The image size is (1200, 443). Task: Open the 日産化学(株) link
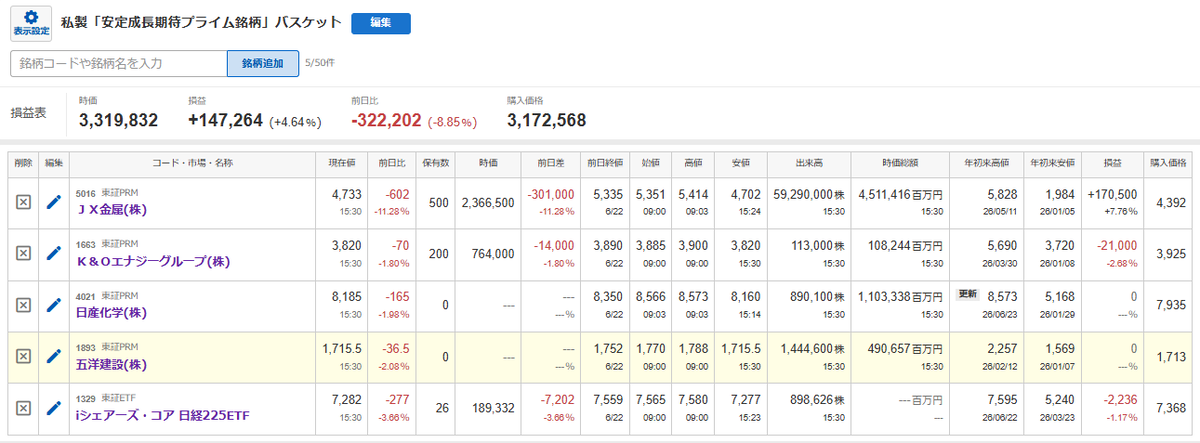[112, 312]
